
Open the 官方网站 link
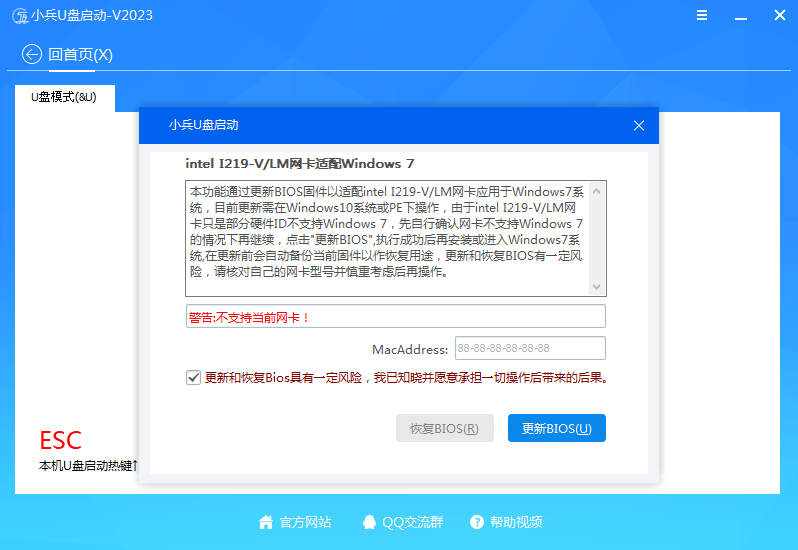point(305,522)
